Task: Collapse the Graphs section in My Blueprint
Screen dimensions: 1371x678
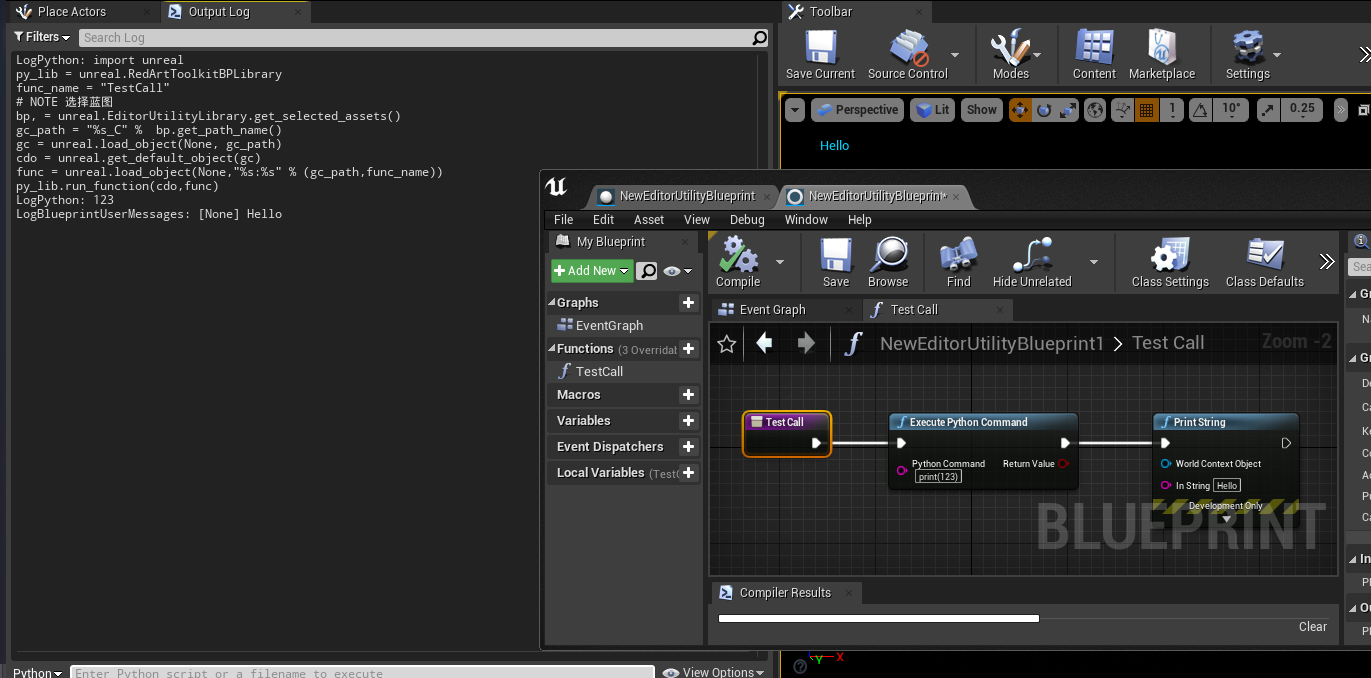Action: [552, 303]
